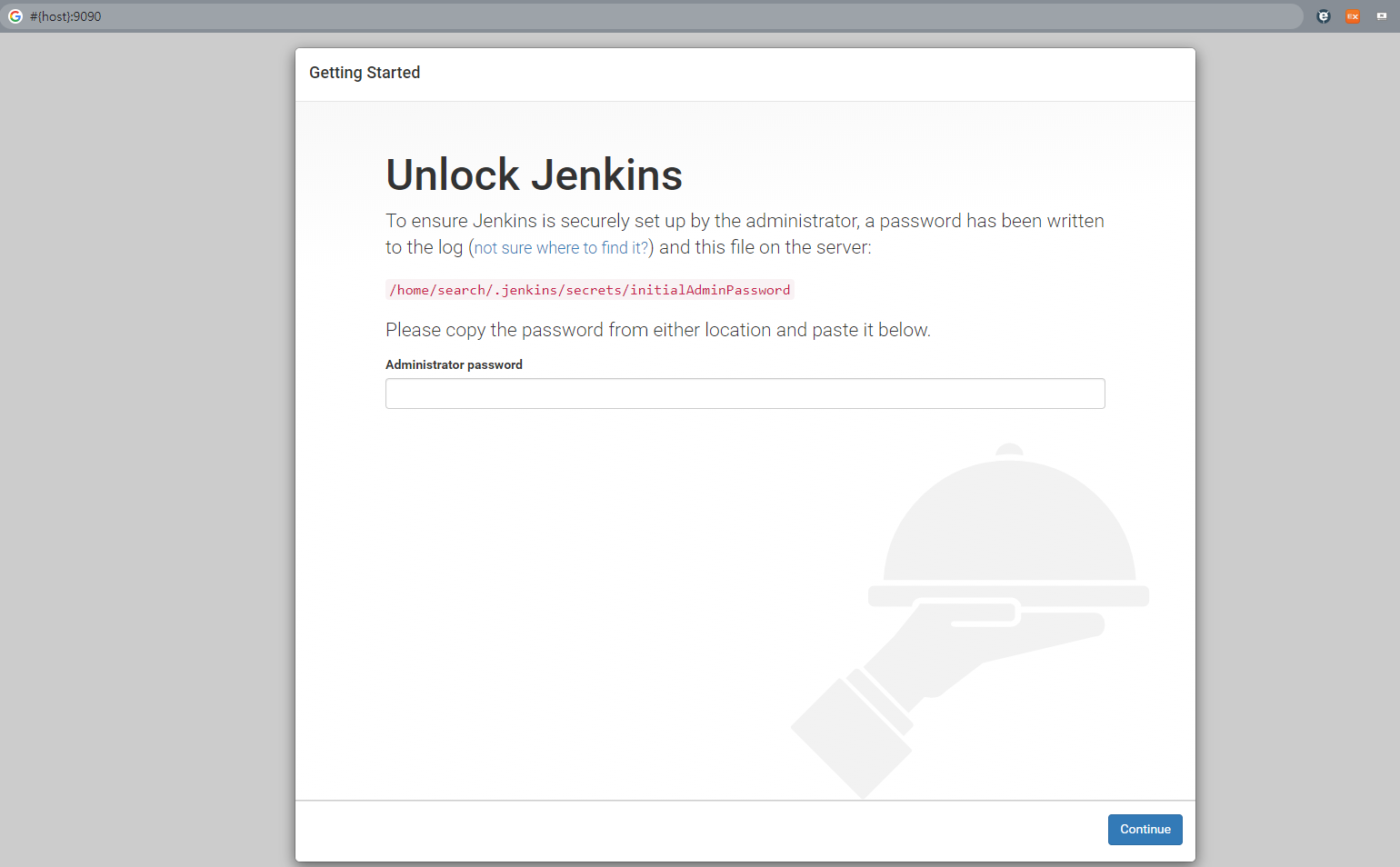This screenshot has width=1400, height=867.
Task: Click the 'Unlock Jenkins' heading
Action: [x=534, y=174]
